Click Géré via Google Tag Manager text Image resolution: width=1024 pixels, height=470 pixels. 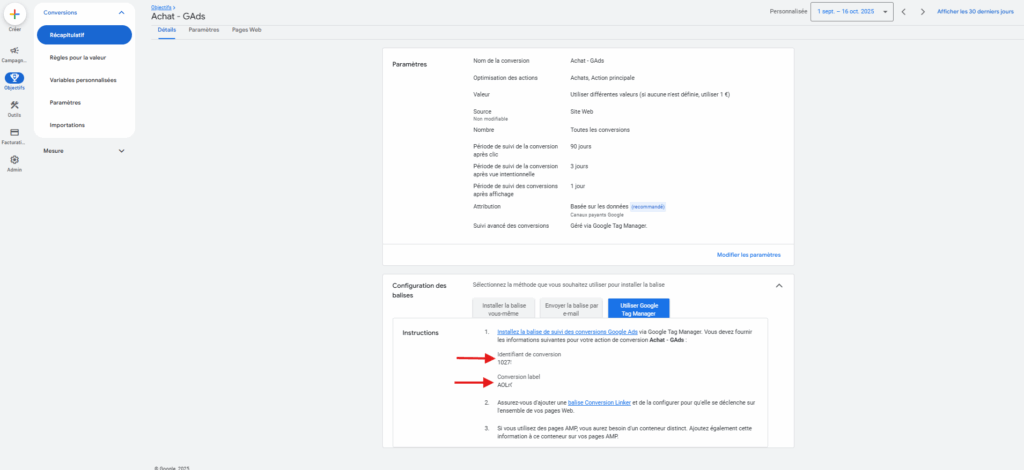pos(609,227)
